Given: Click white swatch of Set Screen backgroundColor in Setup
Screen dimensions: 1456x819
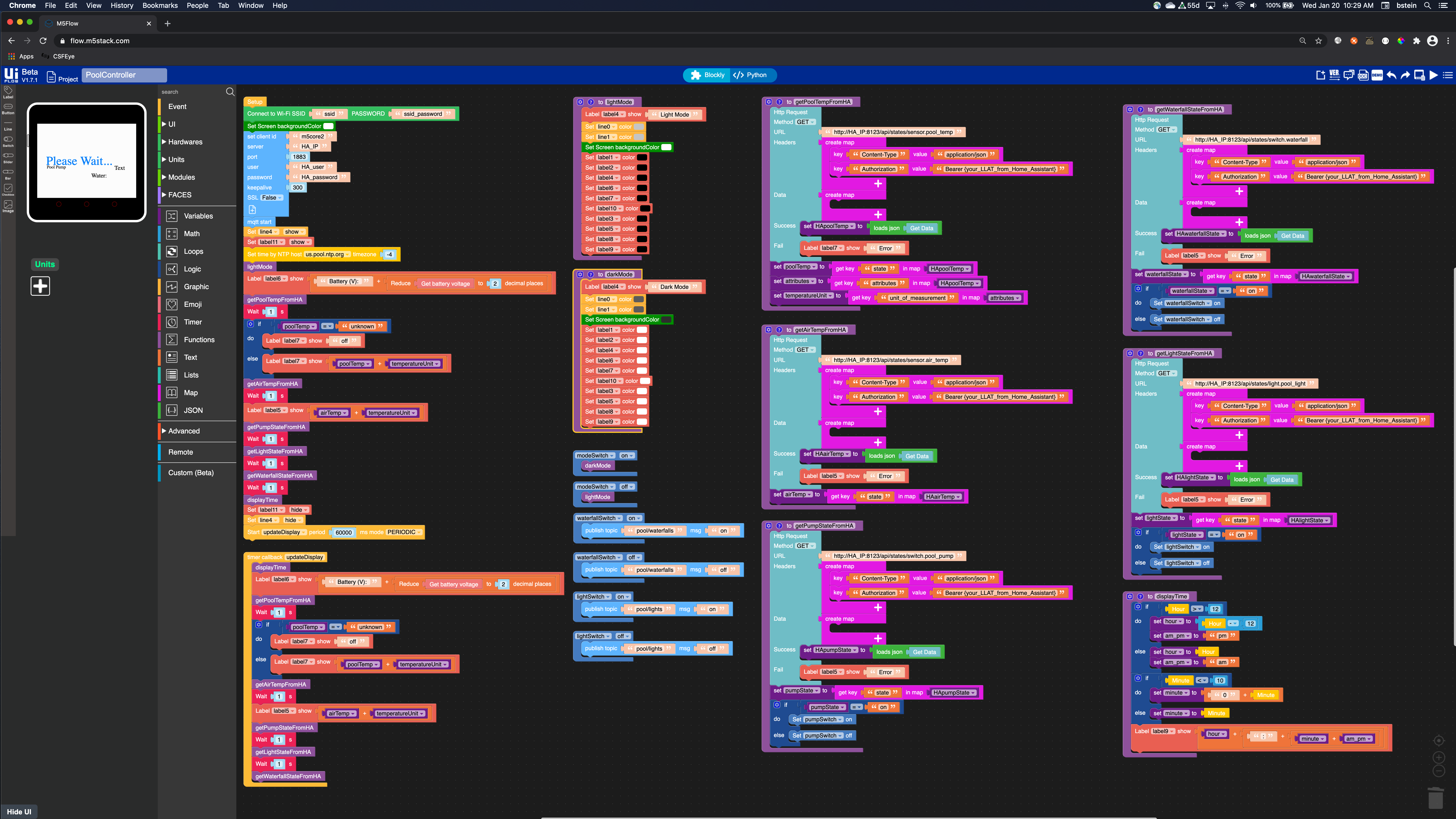Looking at the screenshot, I should click(x=328, y=126).
